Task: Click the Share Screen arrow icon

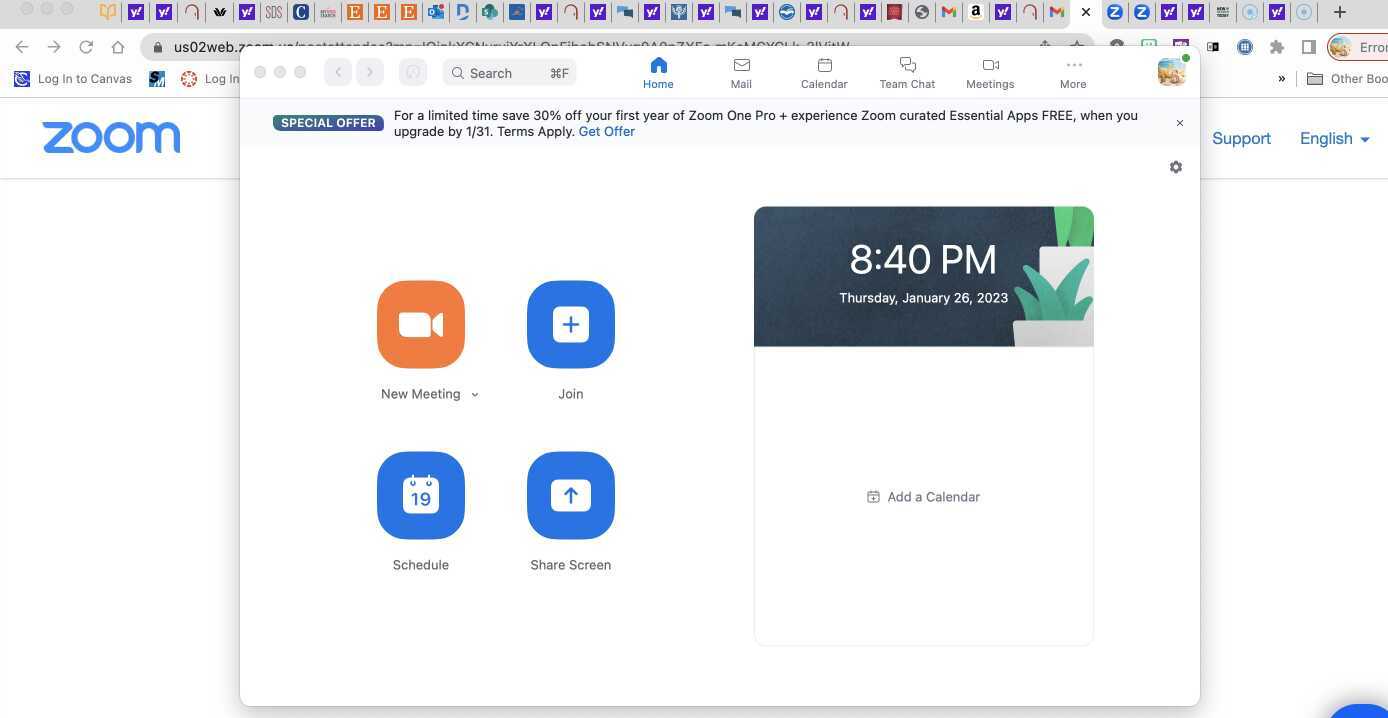Action: [x=570, y=495]
